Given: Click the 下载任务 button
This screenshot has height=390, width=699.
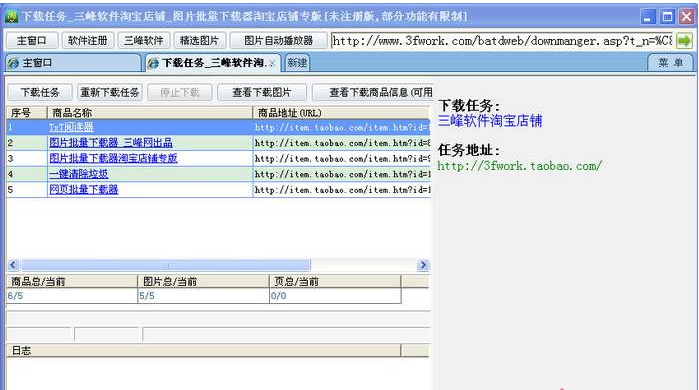Looking at the screenshot, I should click(x=40, y=92).
